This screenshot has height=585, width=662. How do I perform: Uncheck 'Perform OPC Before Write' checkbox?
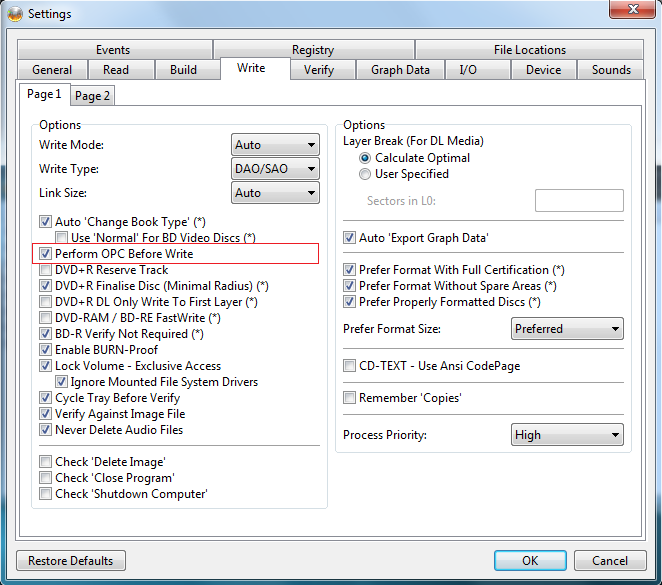46,254
